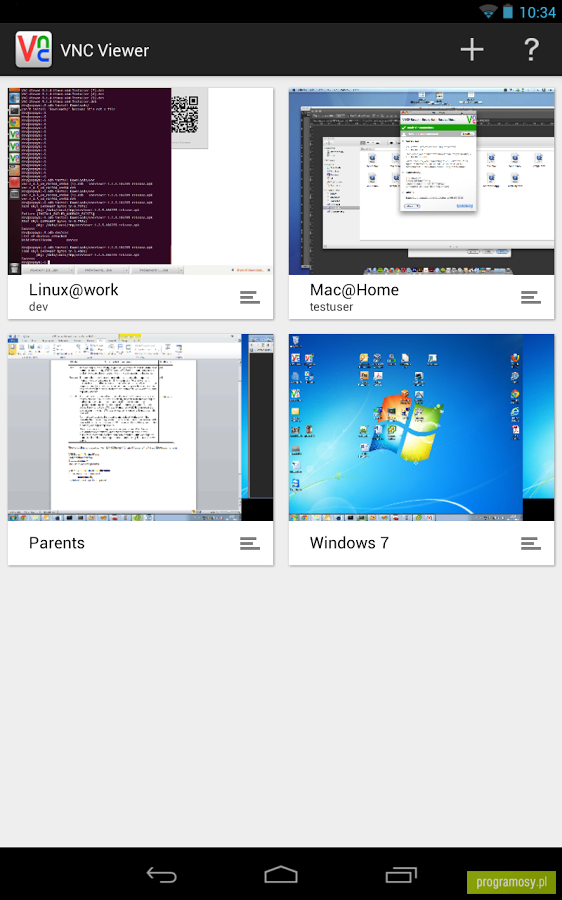Open the Mac@Home connection menu icon
This screenshot has height=900, width=562.
pyautogui.click(x=530, y=297)
